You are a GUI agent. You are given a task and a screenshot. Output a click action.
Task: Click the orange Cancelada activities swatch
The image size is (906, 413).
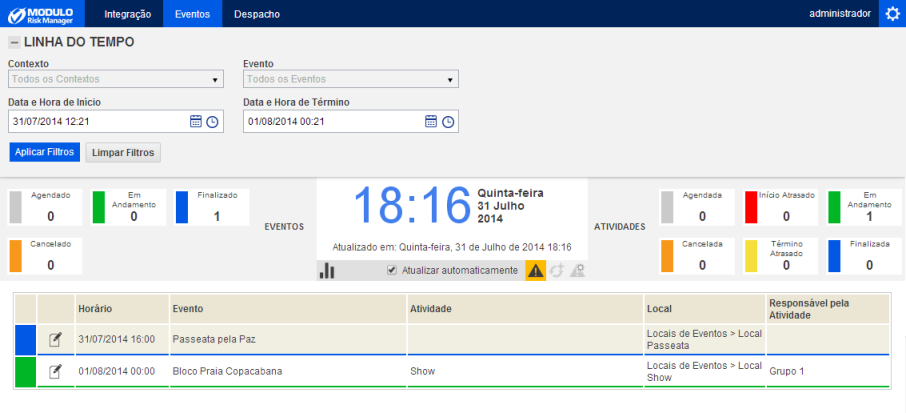click(667, 255)
